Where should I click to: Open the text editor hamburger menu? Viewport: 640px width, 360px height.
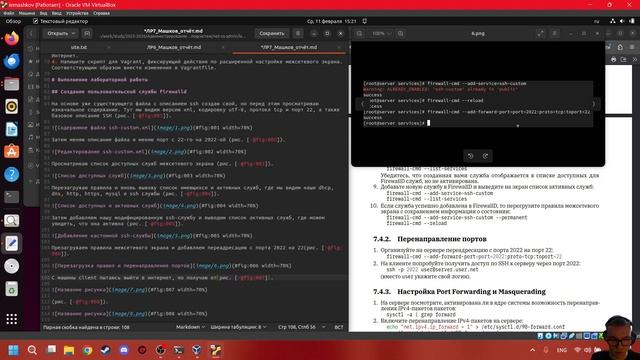(298, 33)
